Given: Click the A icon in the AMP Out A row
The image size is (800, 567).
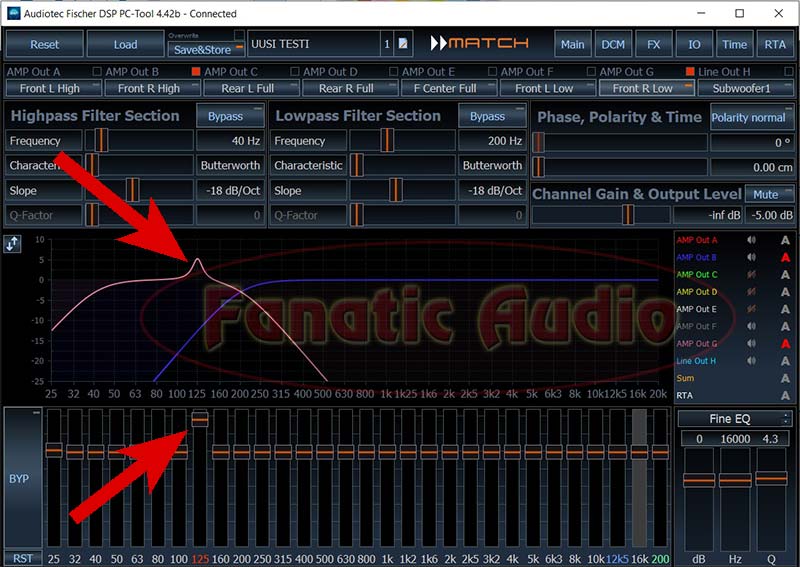Looking at the screenshot, I should click(785, 240).
